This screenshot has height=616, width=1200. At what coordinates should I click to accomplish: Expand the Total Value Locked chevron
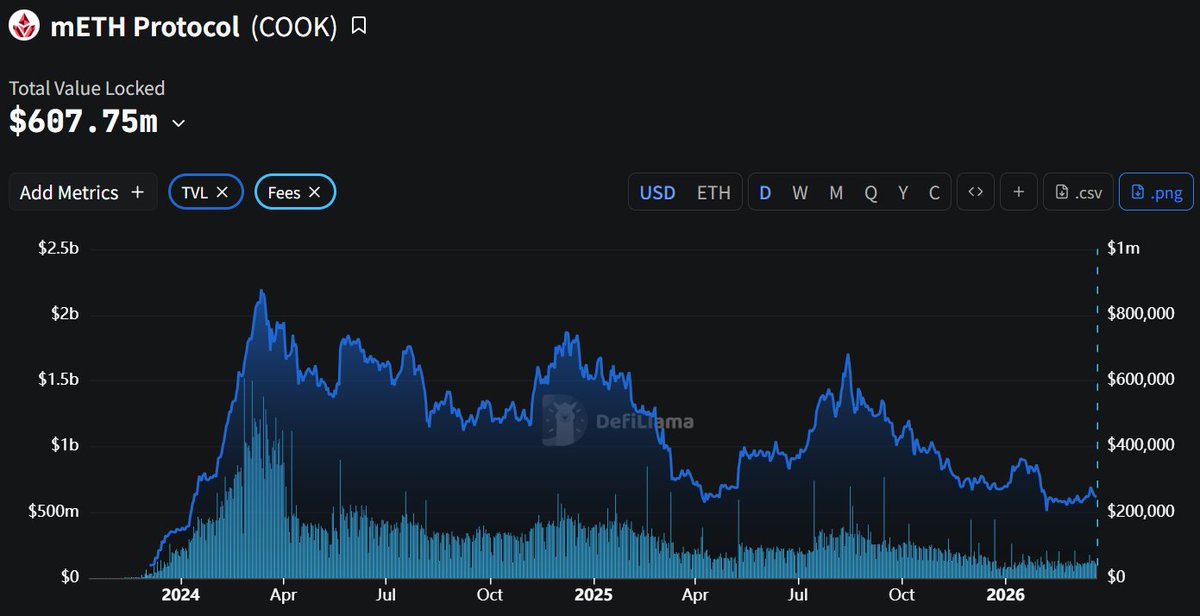click(x=179, y=123)
